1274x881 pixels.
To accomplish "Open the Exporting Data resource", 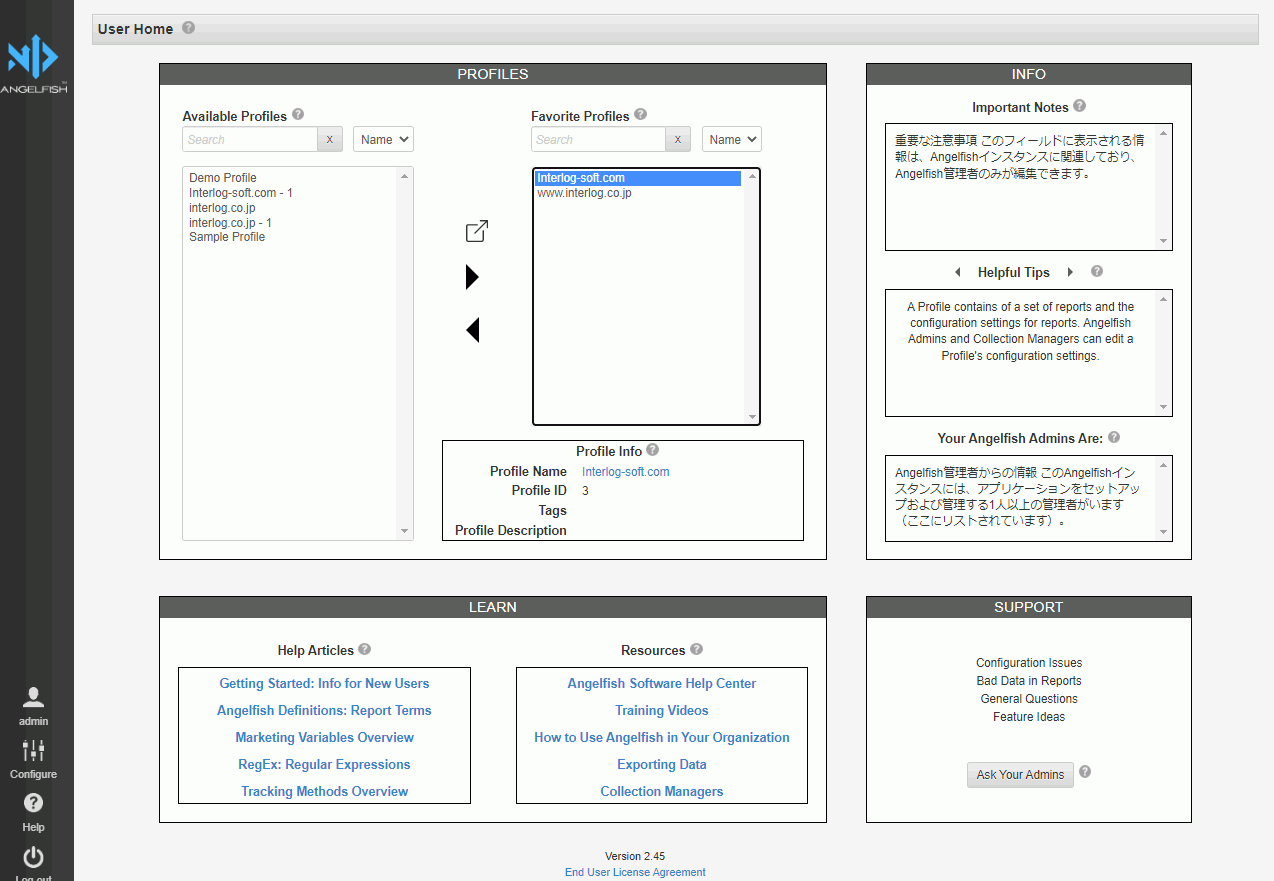I will click(x=662, y=764).
